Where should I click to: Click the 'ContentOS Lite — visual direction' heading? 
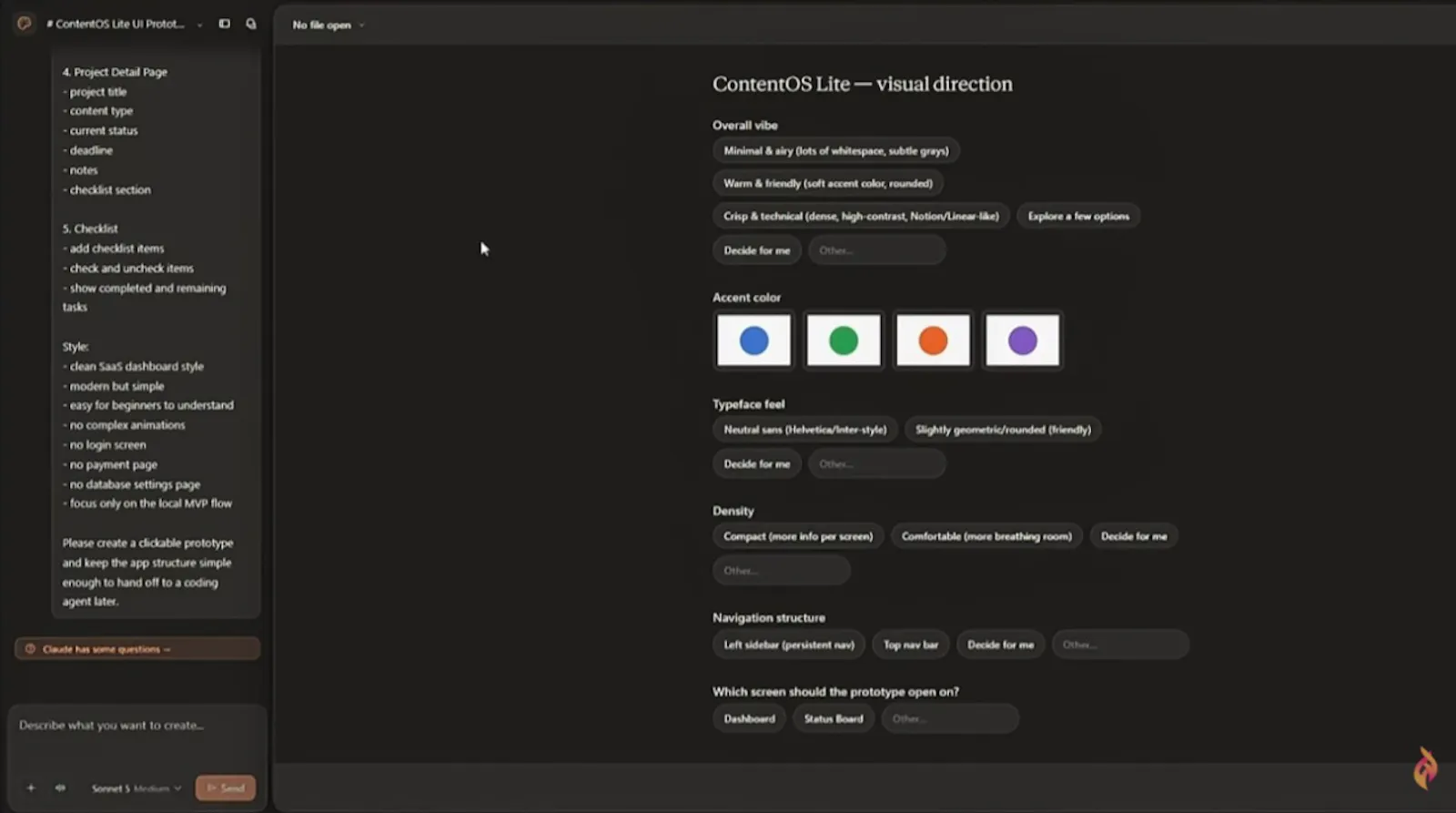862,85
